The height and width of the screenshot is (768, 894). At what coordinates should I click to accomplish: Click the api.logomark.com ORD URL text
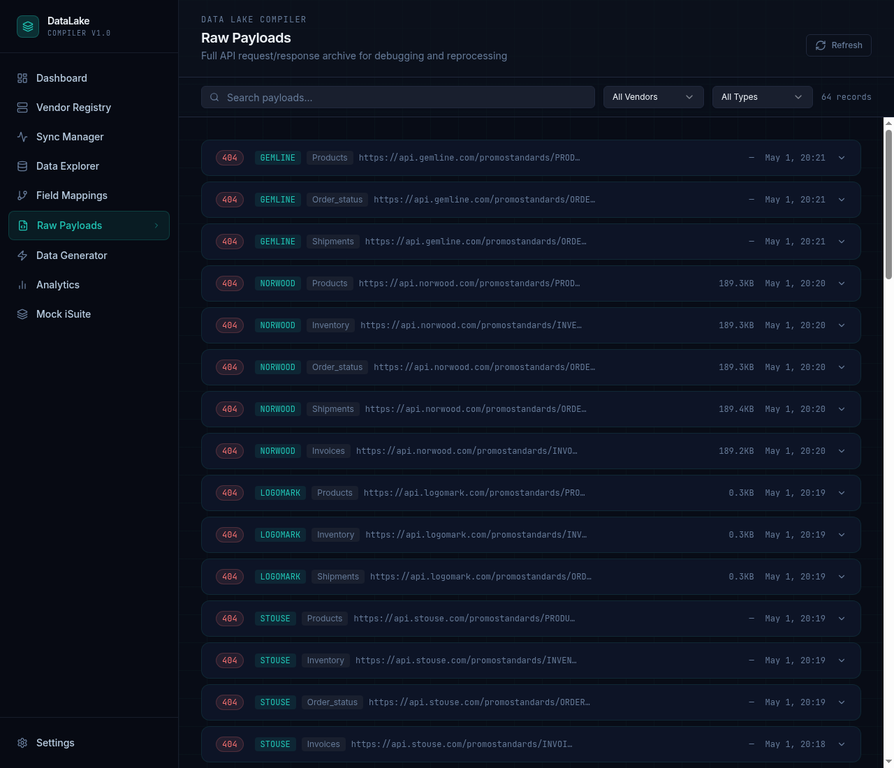click(x=481, y=577)
